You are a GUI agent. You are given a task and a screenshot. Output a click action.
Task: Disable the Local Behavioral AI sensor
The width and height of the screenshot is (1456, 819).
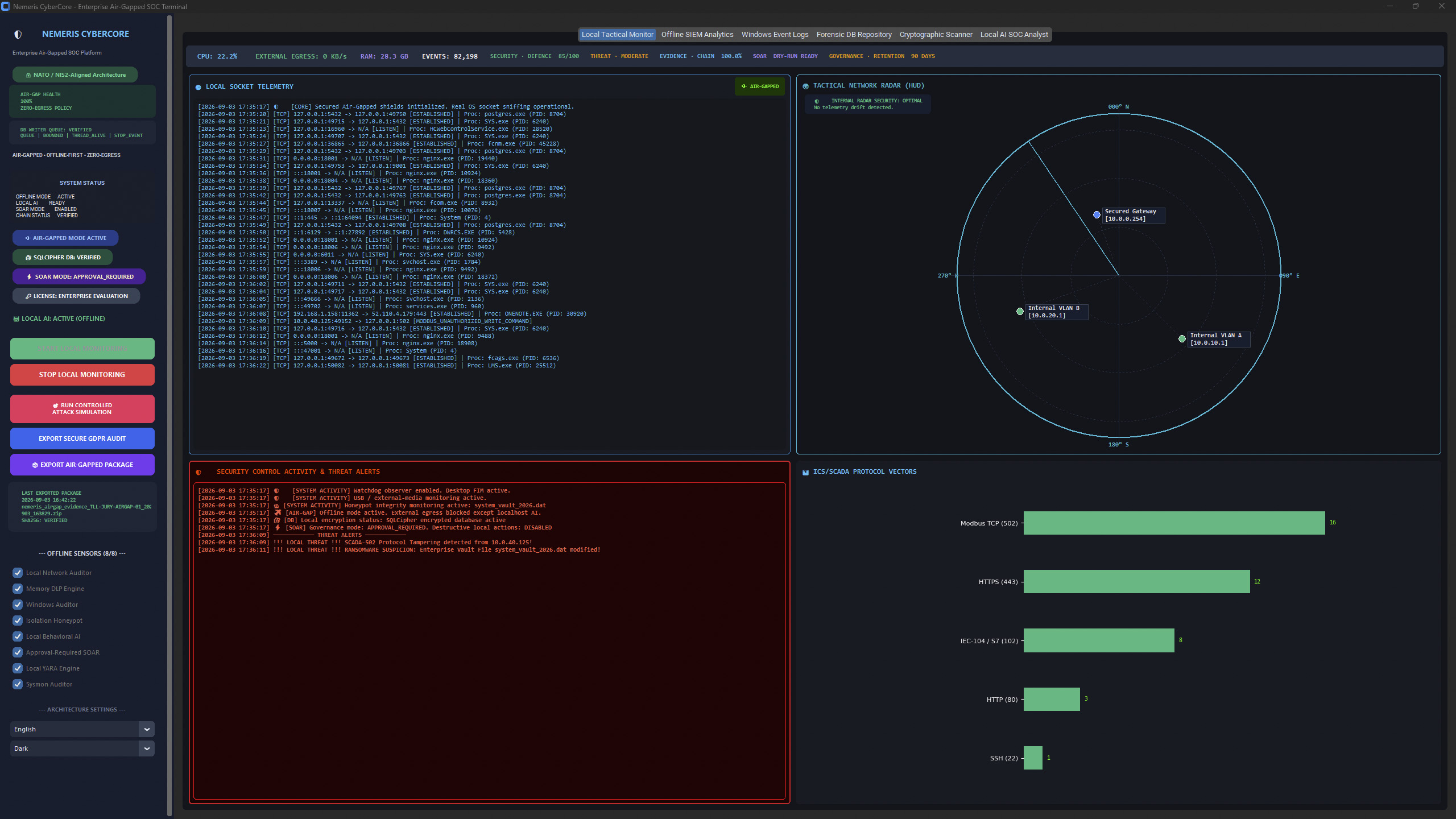click(x=18, y=636)
